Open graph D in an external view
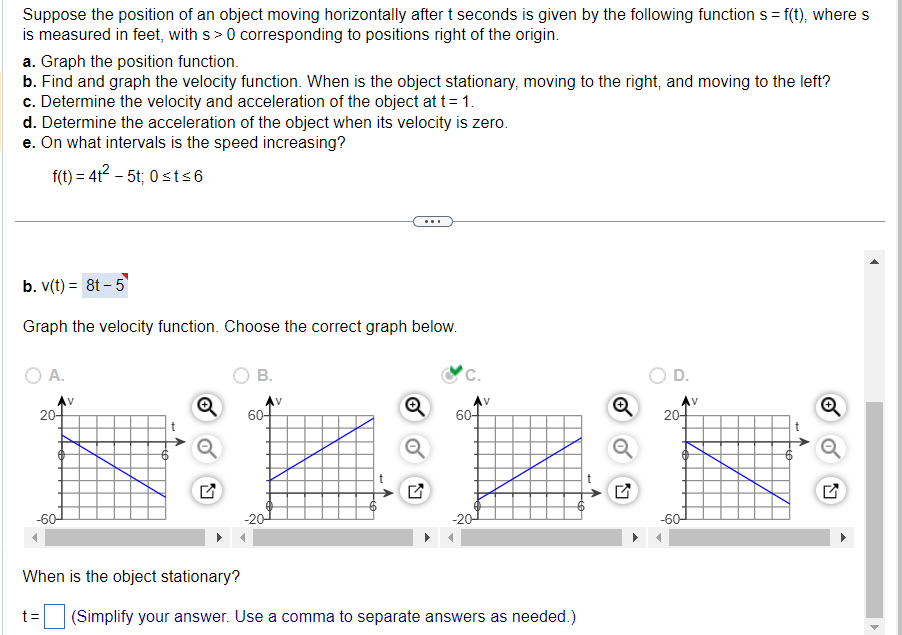The image size is (902, 635). tap(830, 491)
